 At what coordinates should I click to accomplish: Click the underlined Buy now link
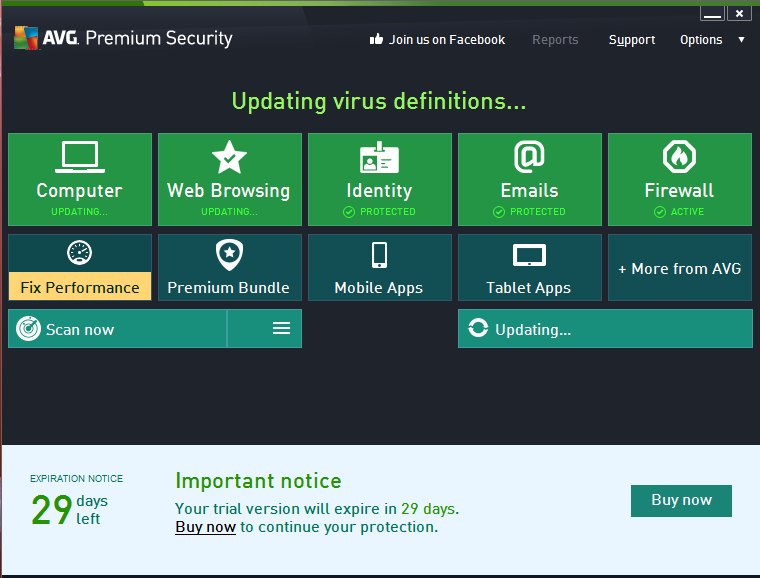206,527
